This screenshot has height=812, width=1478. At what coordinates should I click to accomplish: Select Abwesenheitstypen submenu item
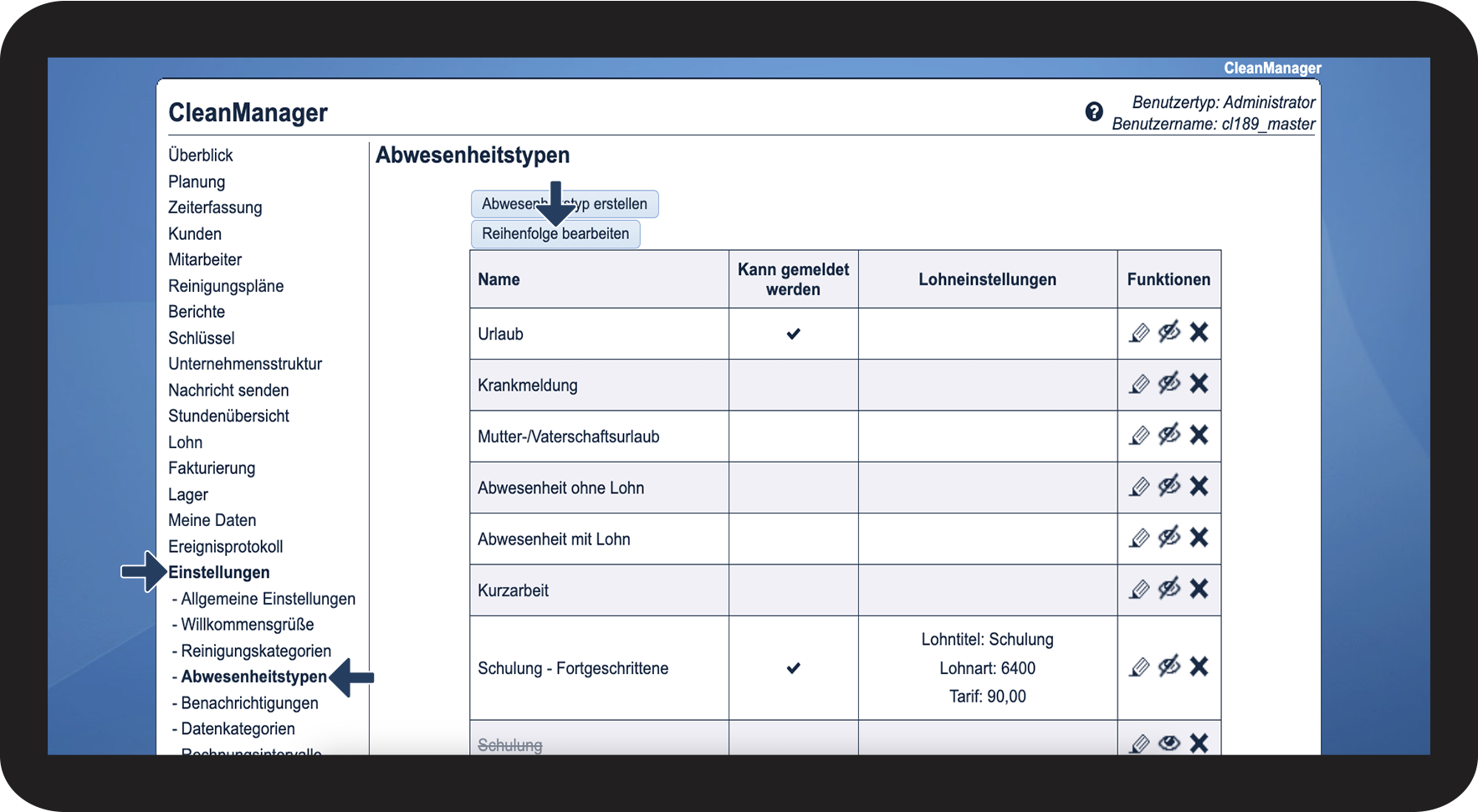[254, 677]
